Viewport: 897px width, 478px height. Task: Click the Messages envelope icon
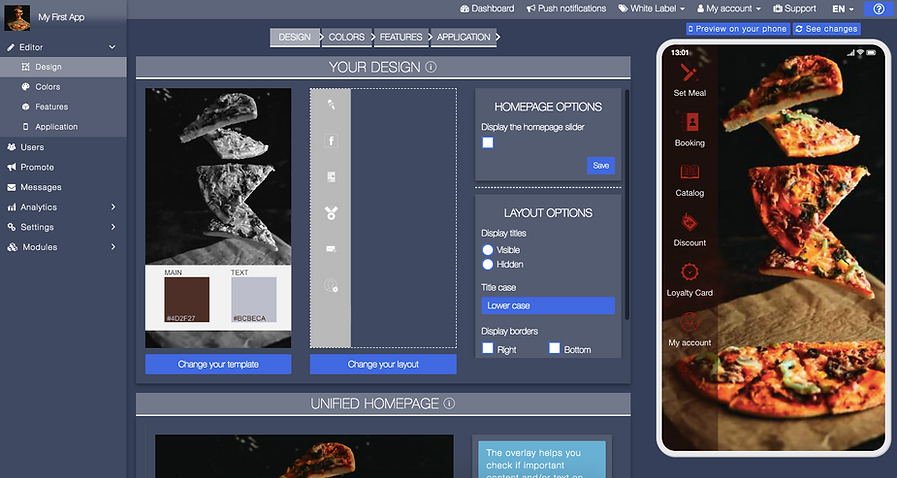point(11,187)
